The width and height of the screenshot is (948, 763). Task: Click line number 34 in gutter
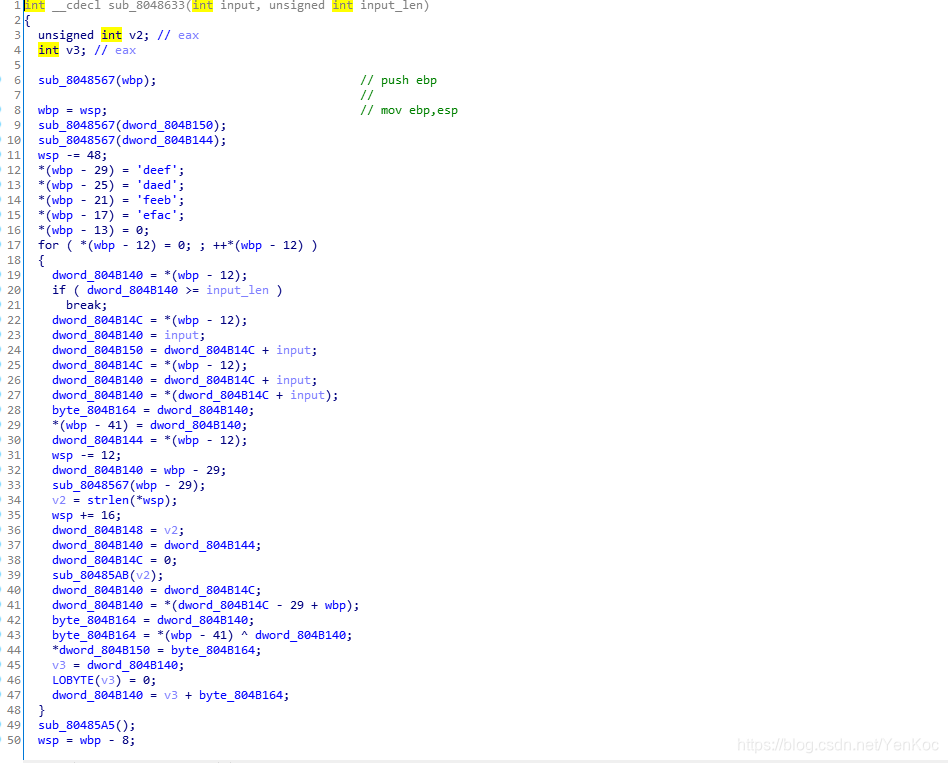[x=14, y=501]
